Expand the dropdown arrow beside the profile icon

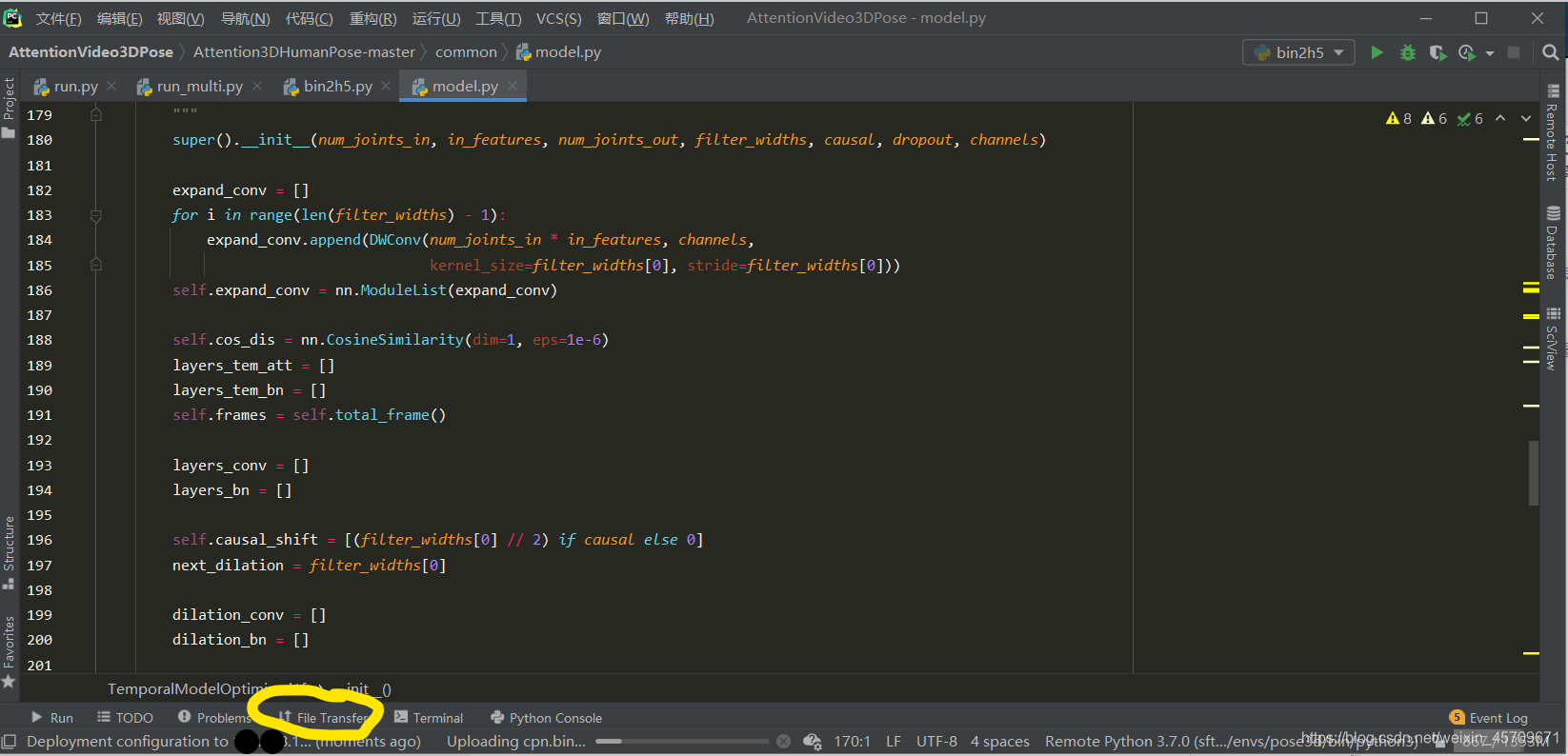point(1490,53)
